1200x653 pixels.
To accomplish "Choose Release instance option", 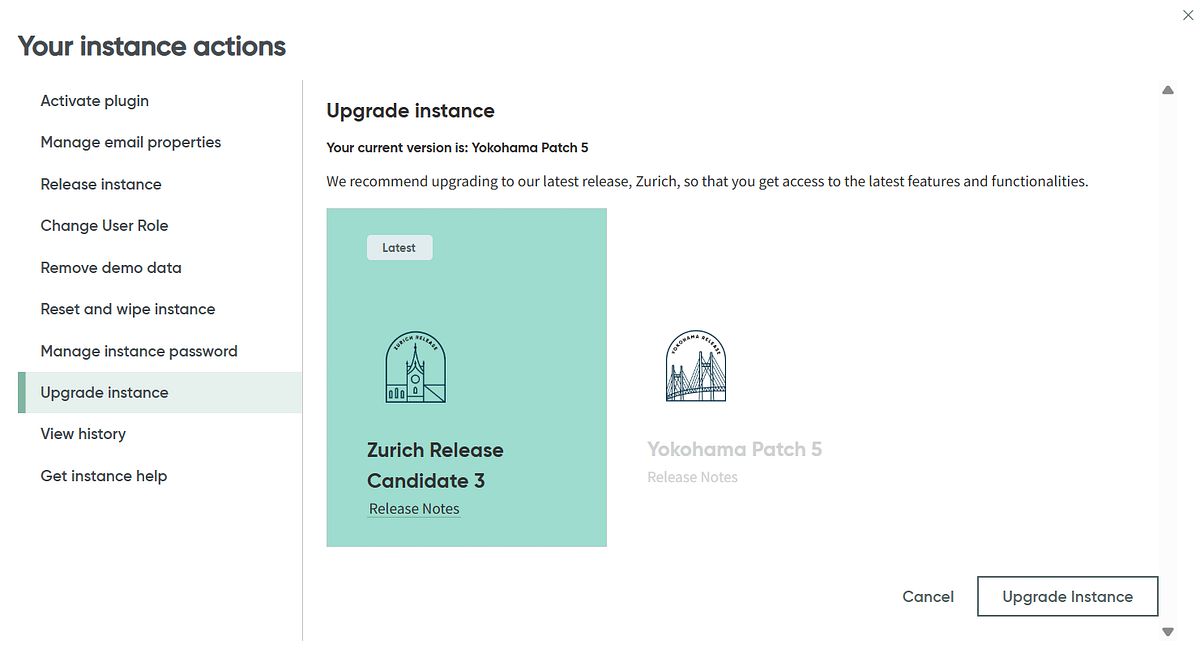I will (100, 184).
